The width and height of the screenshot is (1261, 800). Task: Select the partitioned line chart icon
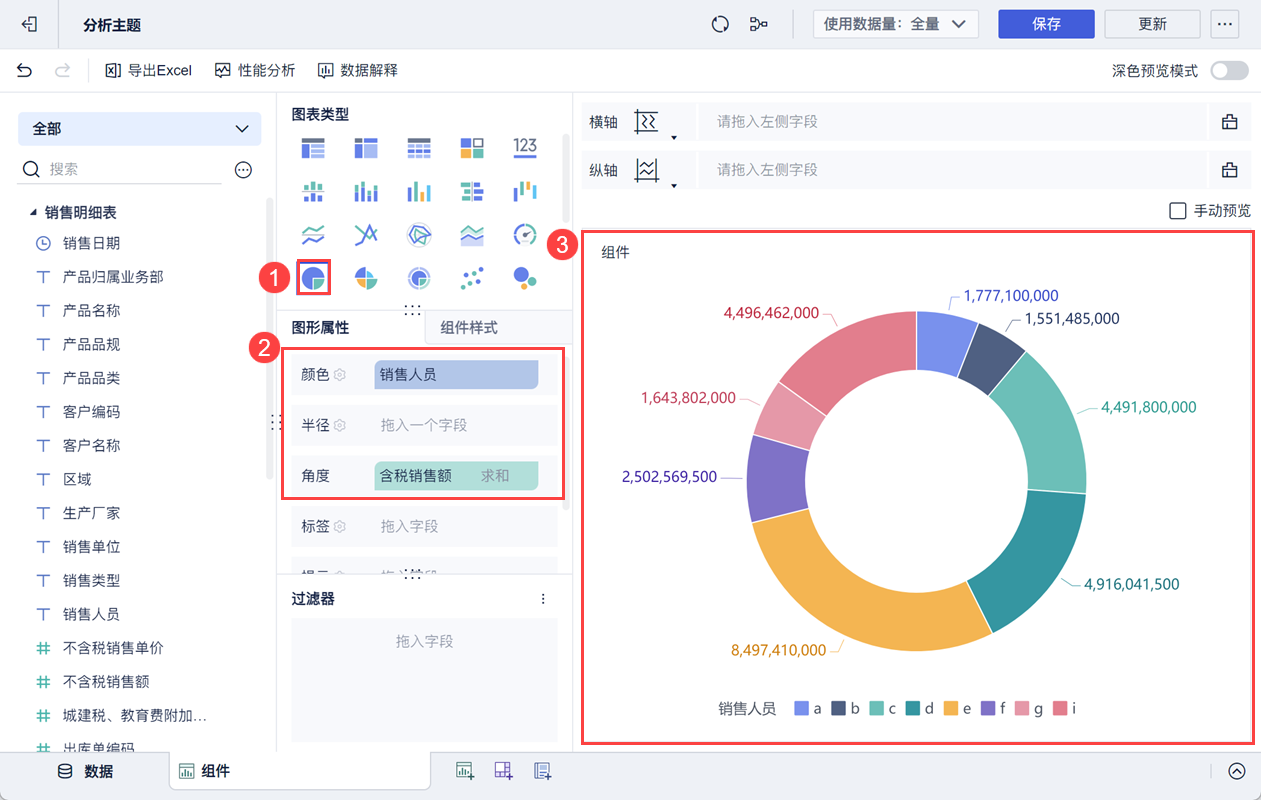click(x=313, y=235)
